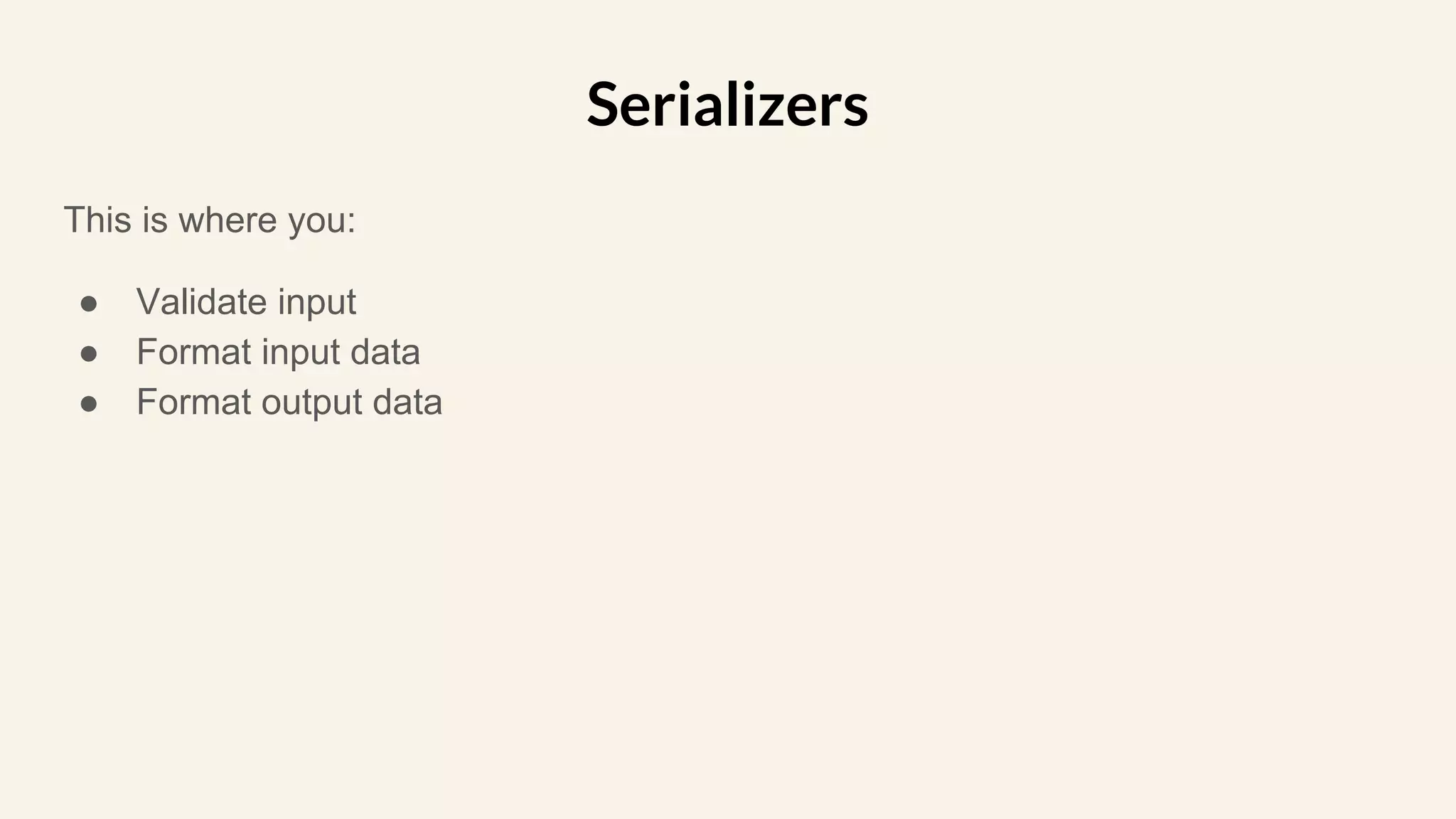Click the word "Validate" in first bullet
Screen dimensions: 1456x819
tap(202, 301)
